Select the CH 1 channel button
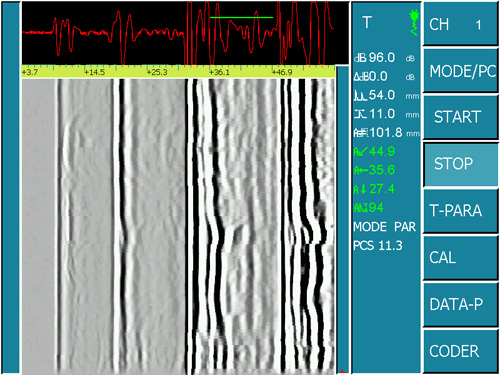500x375 pixels. (461, 24)
